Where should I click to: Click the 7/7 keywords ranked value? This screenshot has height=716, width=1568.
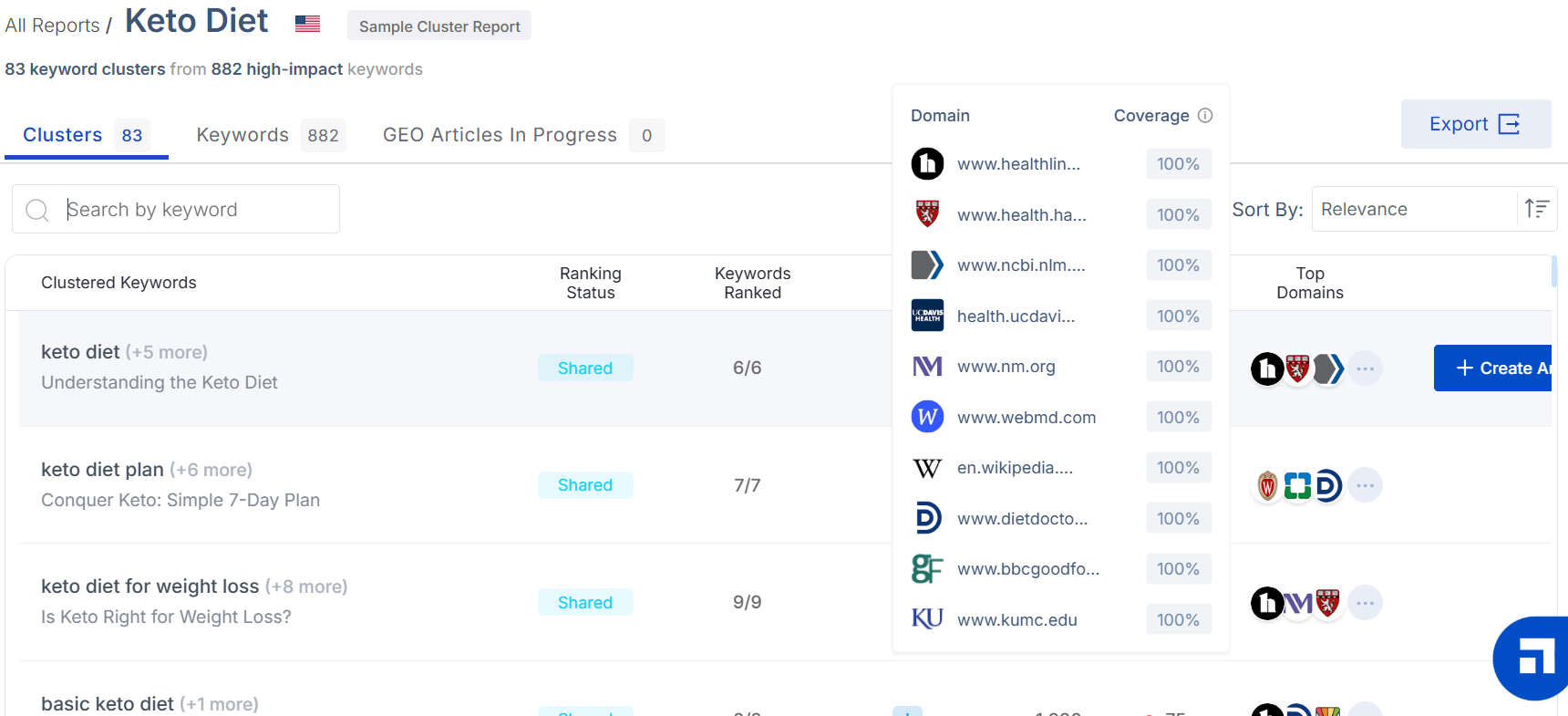[x=748, y=485]
